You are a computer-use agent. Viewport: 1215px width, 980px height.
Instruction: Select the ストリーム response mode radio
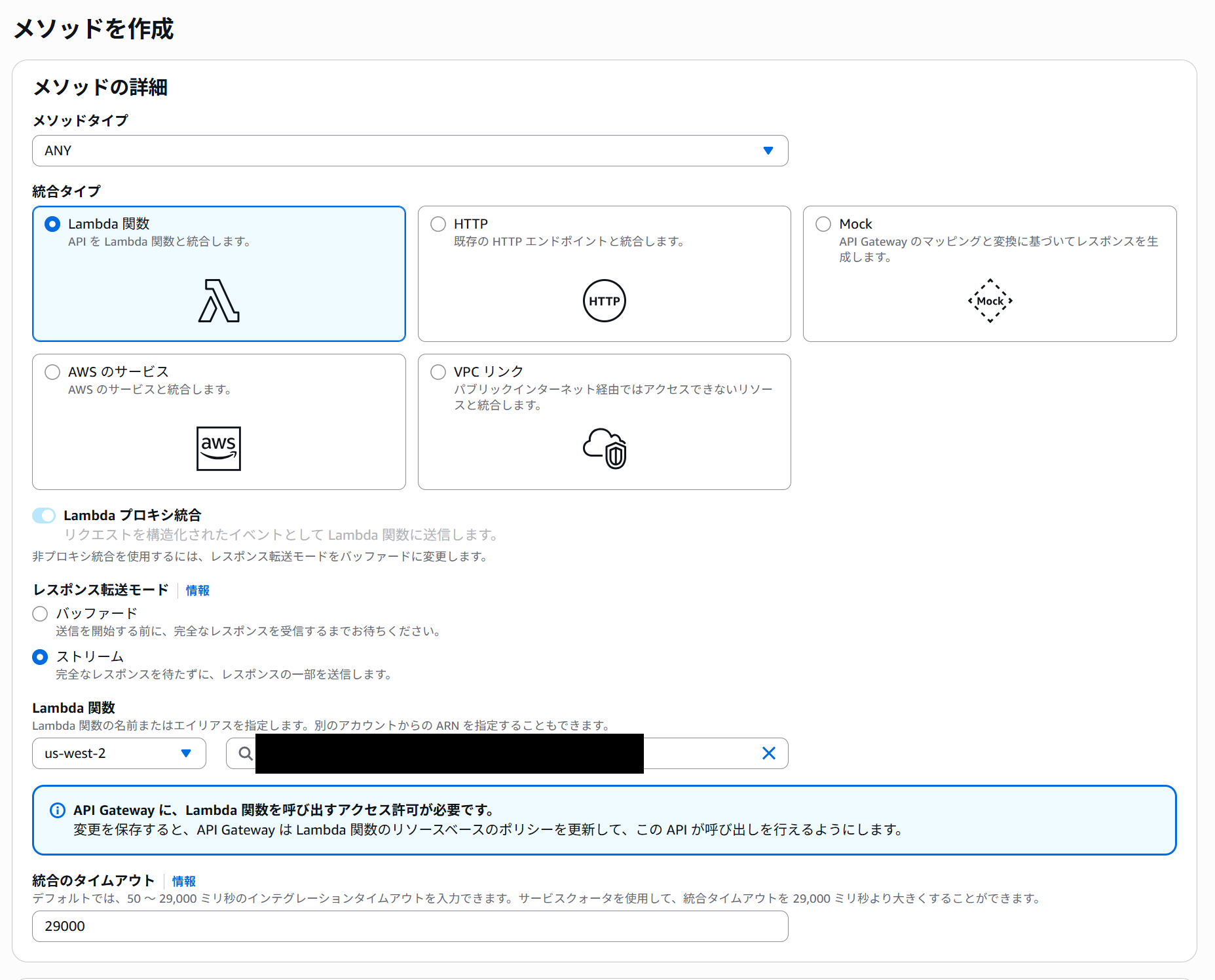tap(40, 657)
